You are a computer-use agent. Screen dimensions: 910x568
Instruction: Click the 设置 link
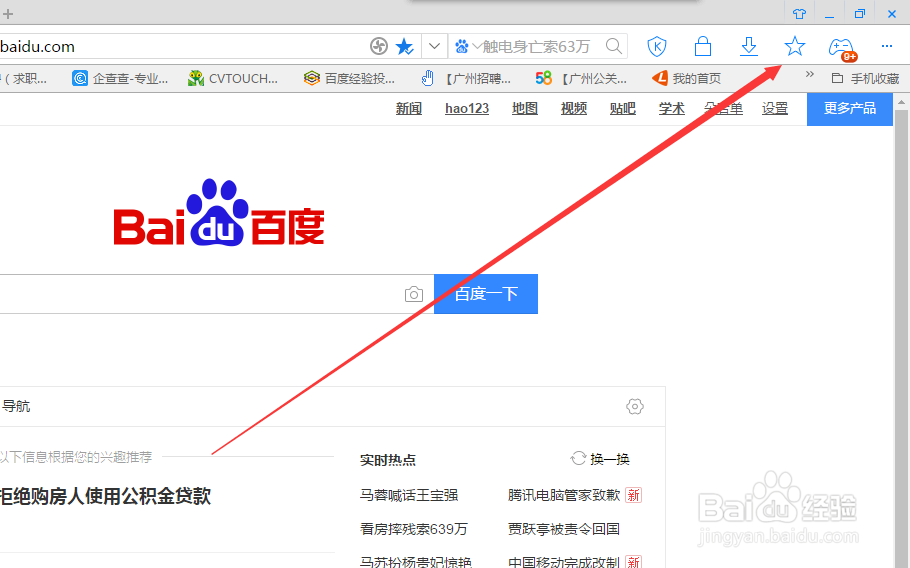tap(775, 108)
